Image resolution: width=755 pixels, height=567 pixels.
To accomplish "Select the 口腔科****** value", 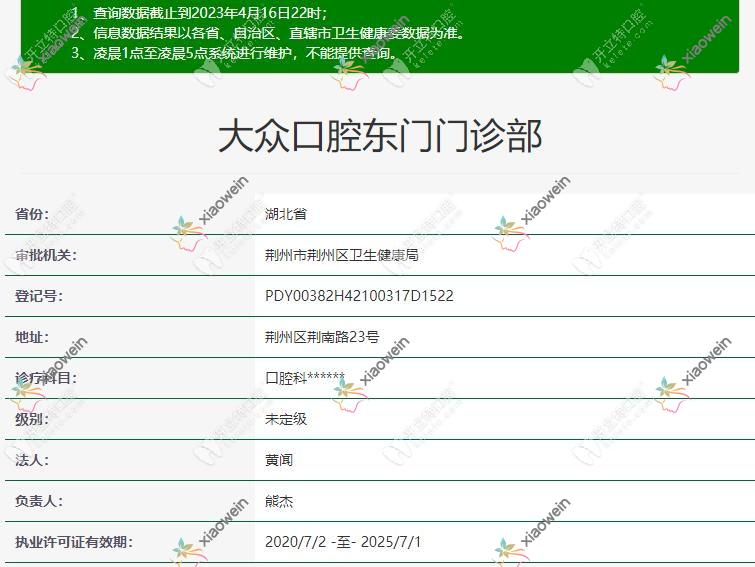I will [x=305, y=378].
